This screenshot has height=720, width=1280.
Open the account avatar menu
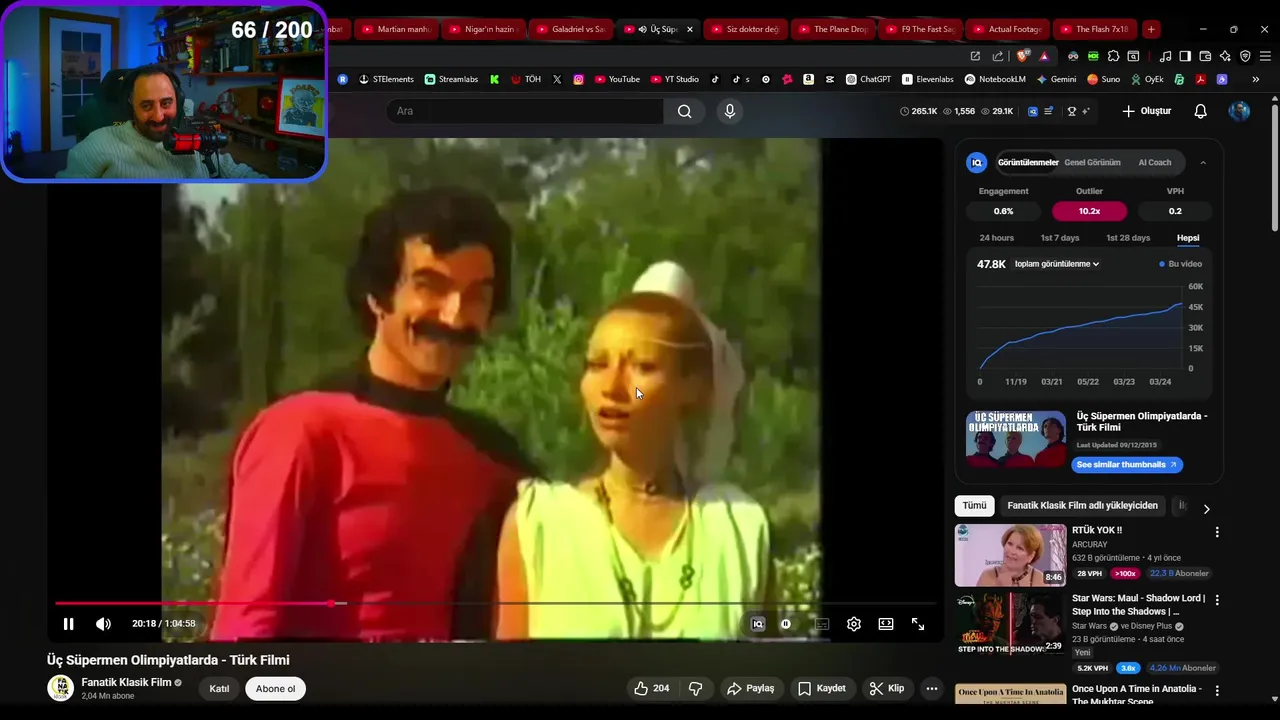(x=1239, y=111)
